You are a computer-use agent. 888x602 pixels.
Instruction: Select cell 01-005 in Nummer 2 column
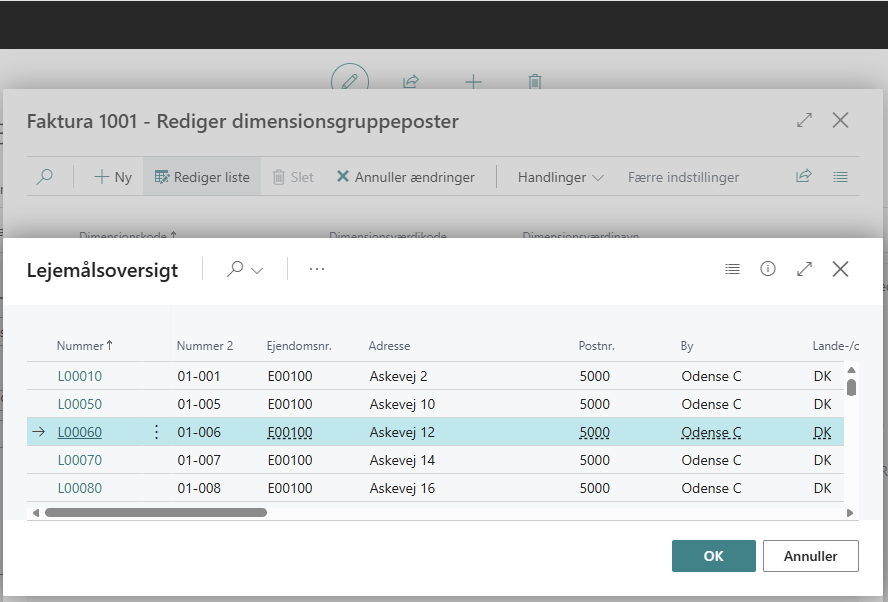coord(199,404)
